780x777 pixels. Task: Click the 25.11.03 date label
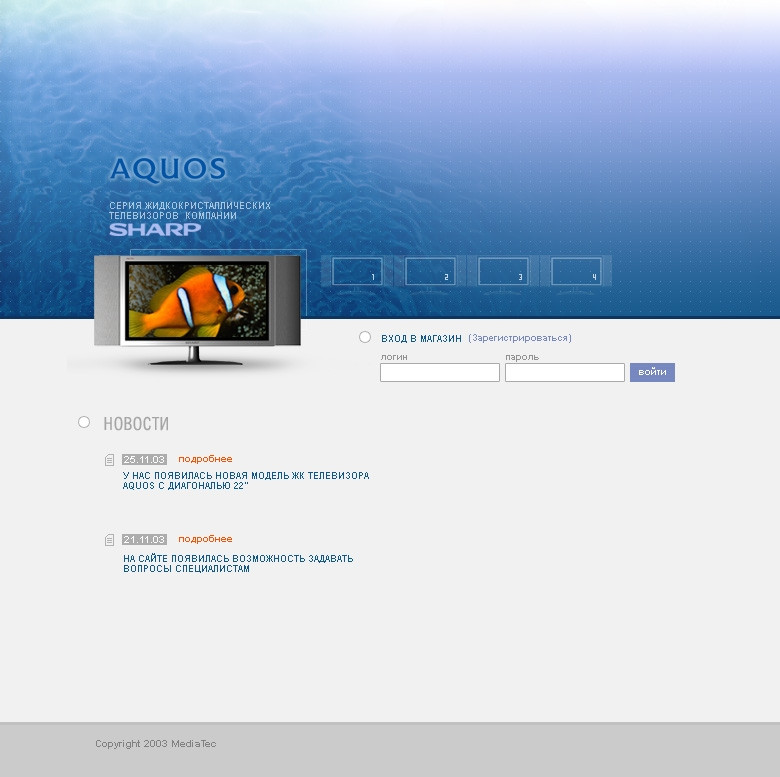[144, 460]
